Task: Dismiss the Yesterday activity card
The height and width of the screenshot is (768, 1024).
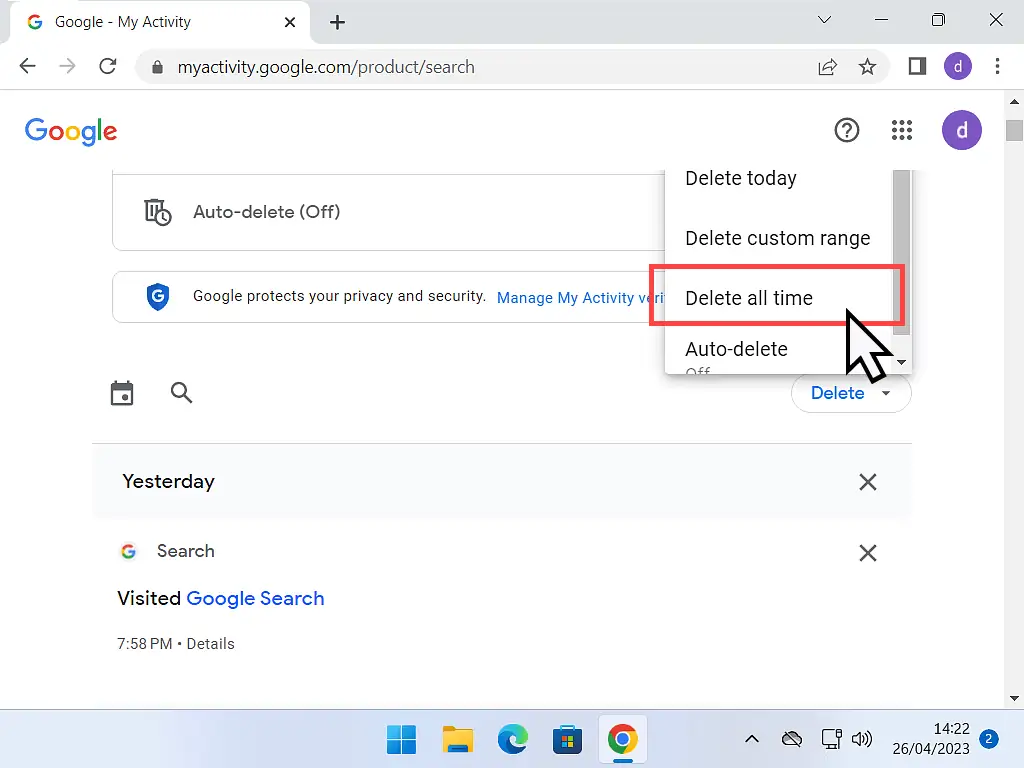Action: pos(867,481)
